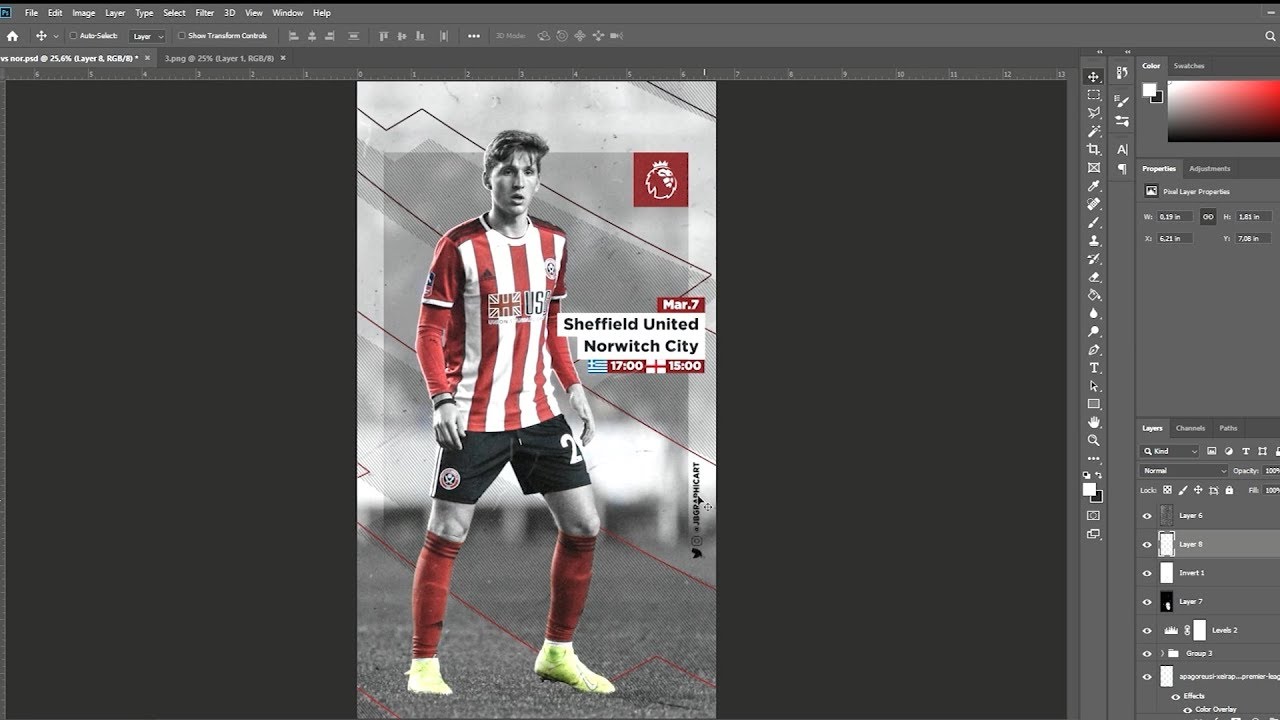1280x720 pixels.
Task: Select the Brush tool
Action: coord(1094,222)
